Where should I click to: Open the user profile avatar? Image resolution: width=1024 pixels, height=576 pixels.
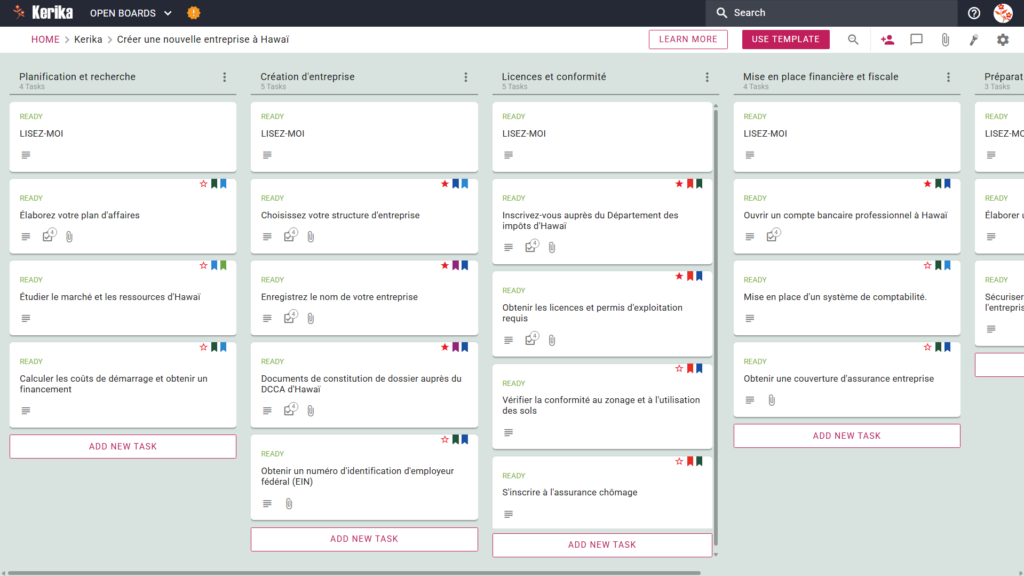coord(1002,12)
